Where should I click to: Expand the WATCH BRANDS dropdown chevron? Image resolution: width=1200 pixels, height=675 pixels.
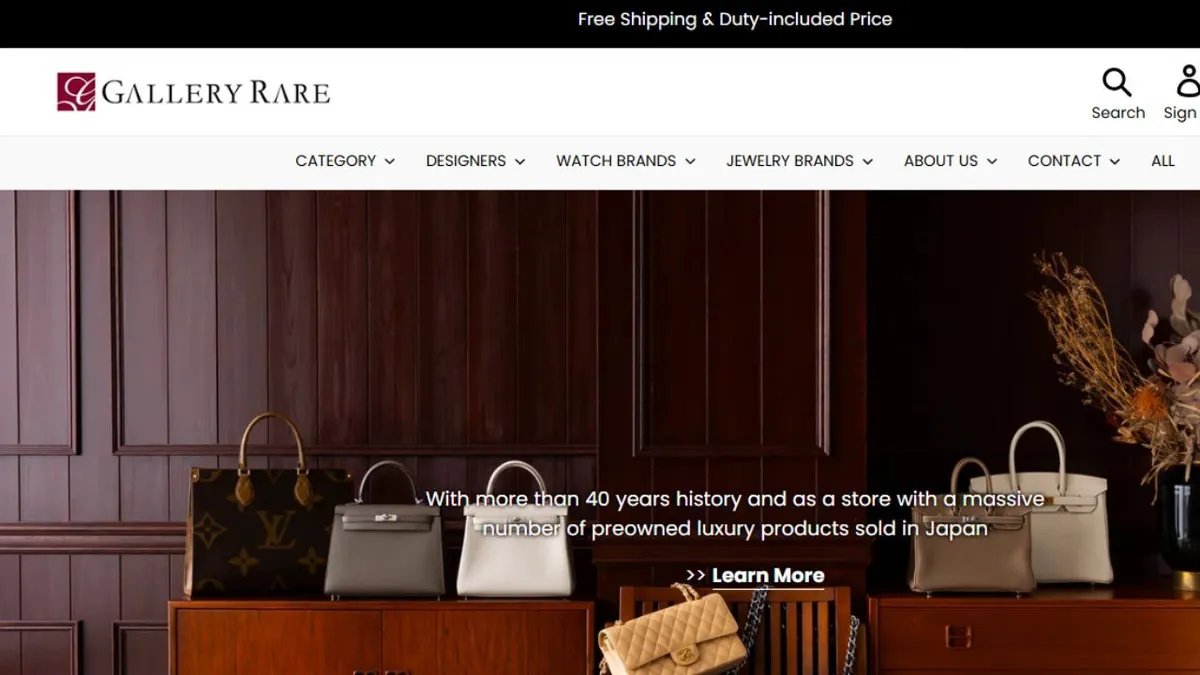point(690,161)
